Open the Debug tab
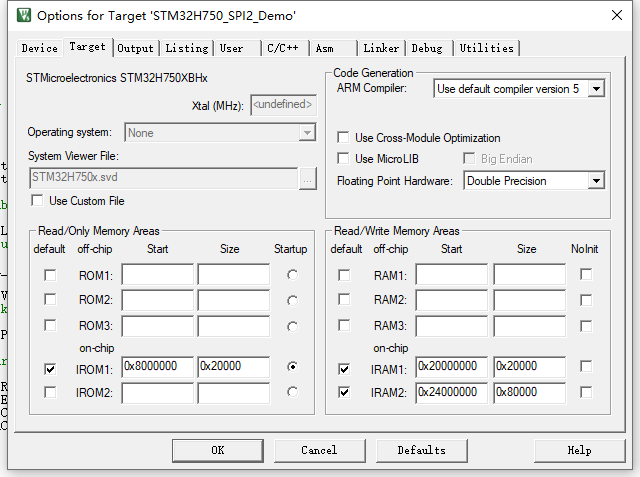Image resolution: width=640 pixels, height=477 pixels. pos(429,48)
